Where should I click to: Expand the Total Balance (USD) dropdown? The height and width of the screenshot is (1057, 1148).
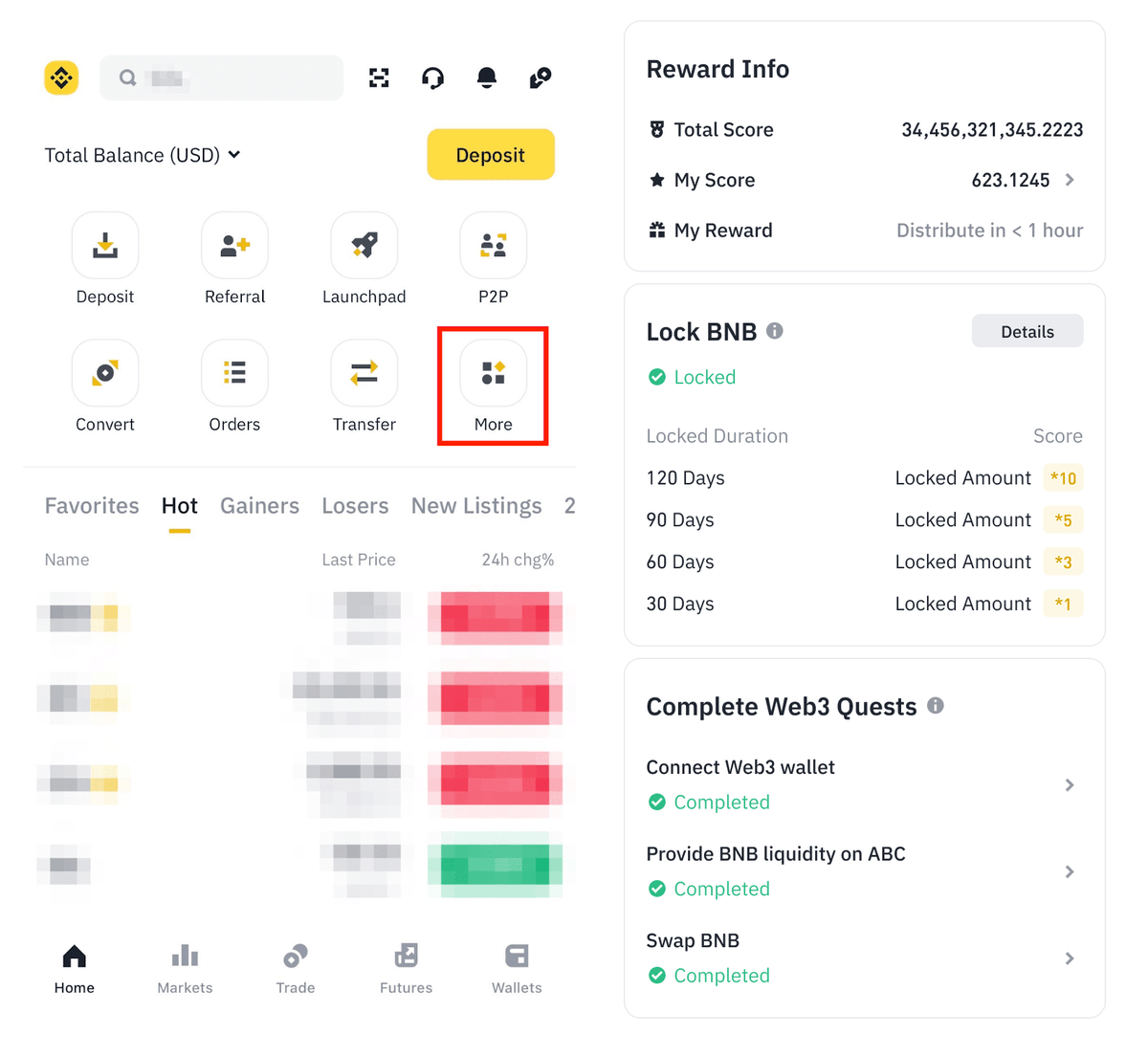pyautogui.click(x=143, y=155)
